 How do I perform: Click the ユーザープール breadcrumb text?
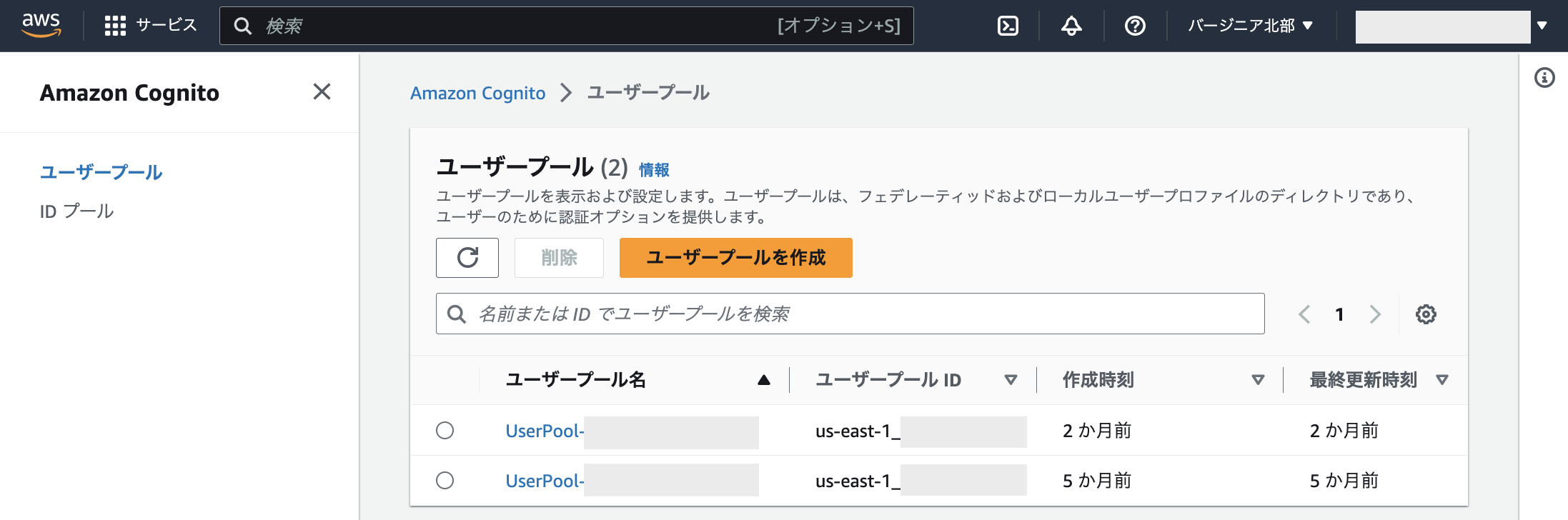(648, 93)
